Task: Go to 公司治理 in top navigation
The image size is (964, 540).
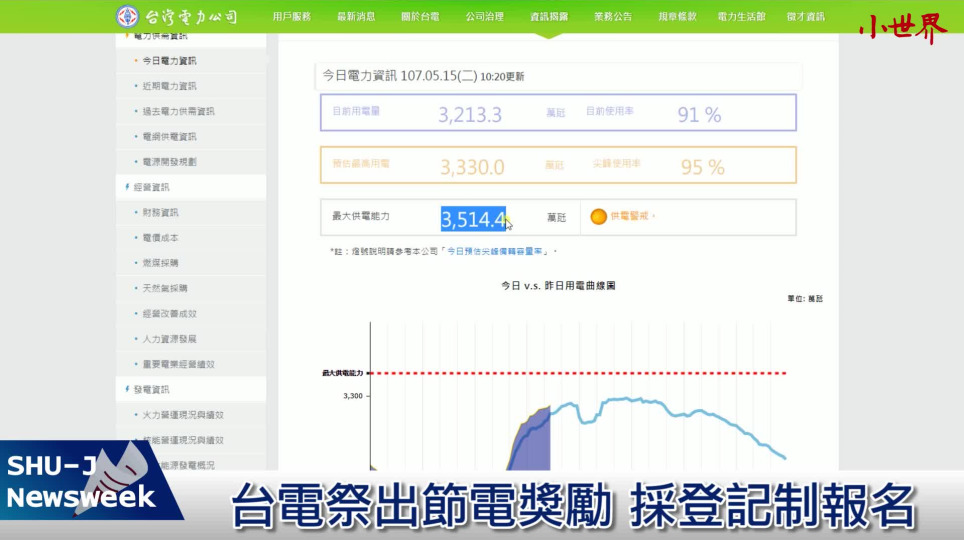Action: coord(483,17)
